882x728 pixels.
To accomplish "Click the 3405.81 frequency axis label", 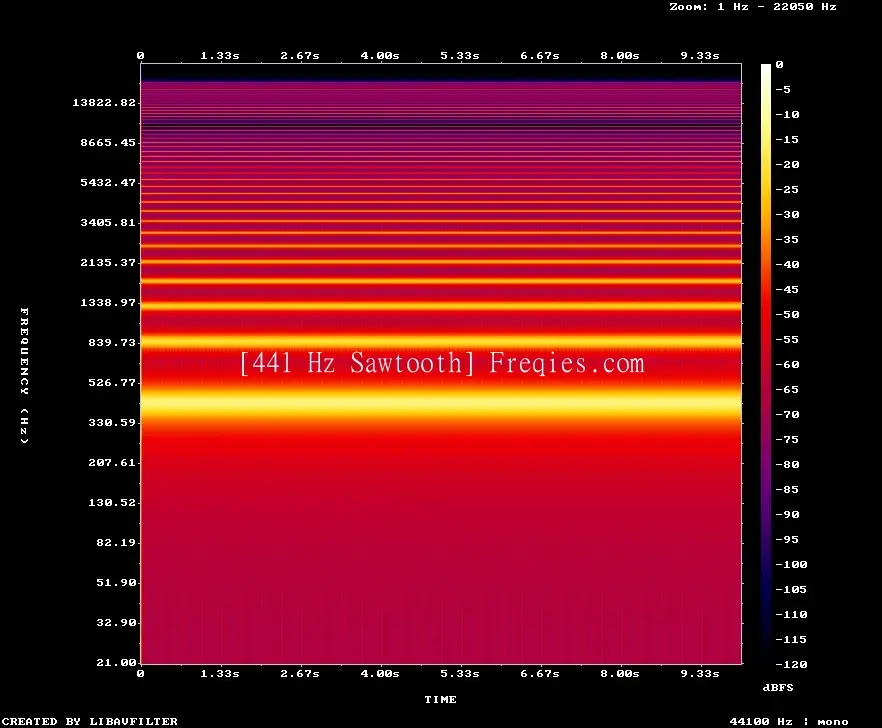I will point(108,222).
